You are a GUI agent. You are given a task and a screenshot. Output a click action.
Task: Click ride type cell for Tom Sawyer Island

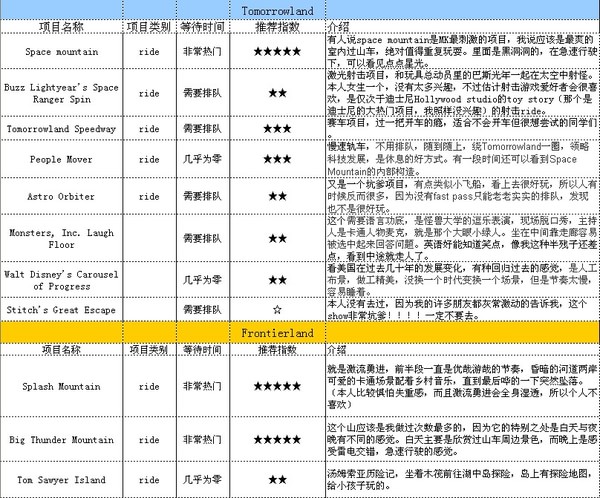pos(149,480)
